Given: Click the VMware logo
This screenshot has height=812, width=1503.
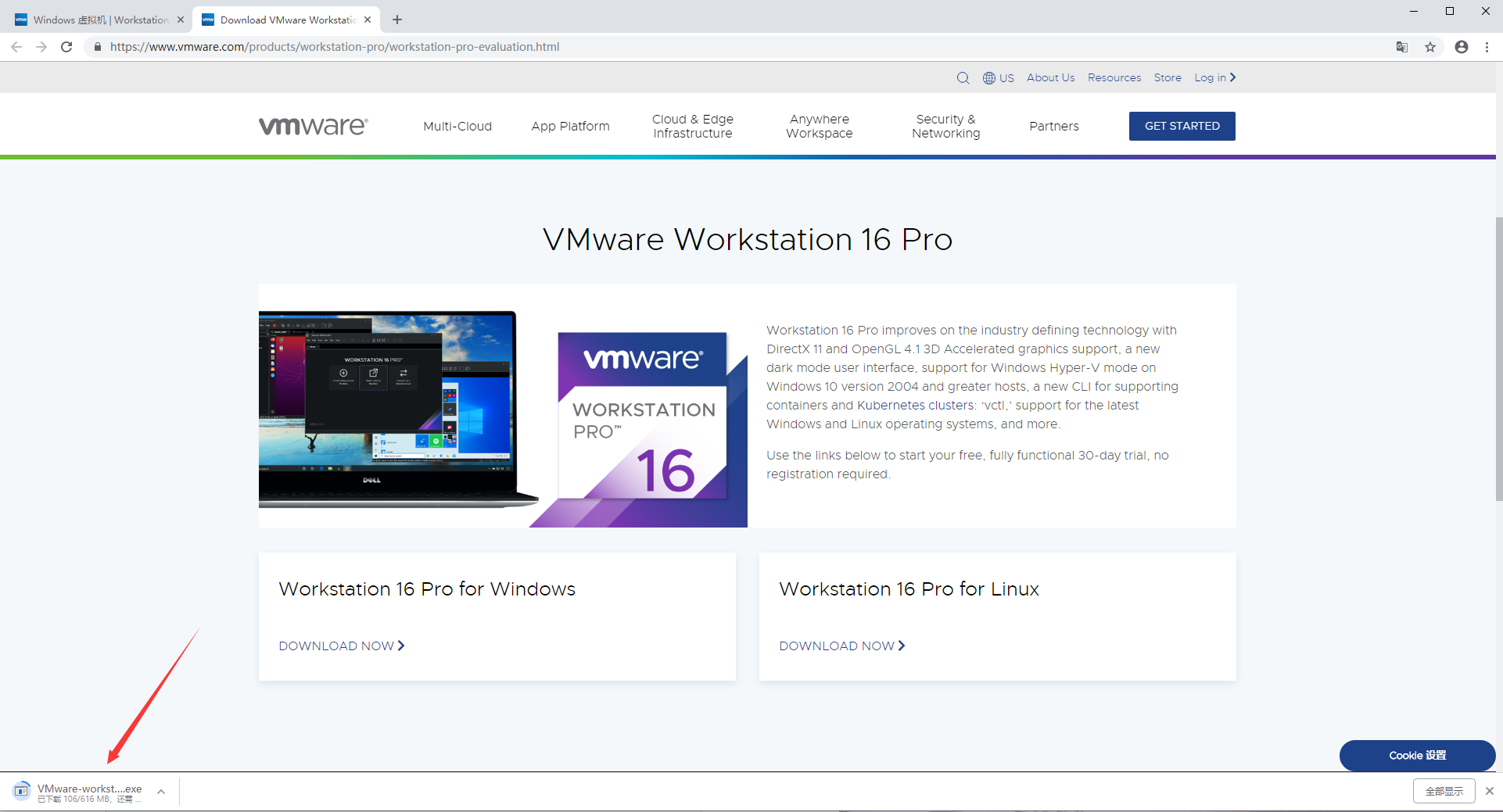Looking at the screenshot, I should click(313, 126).
